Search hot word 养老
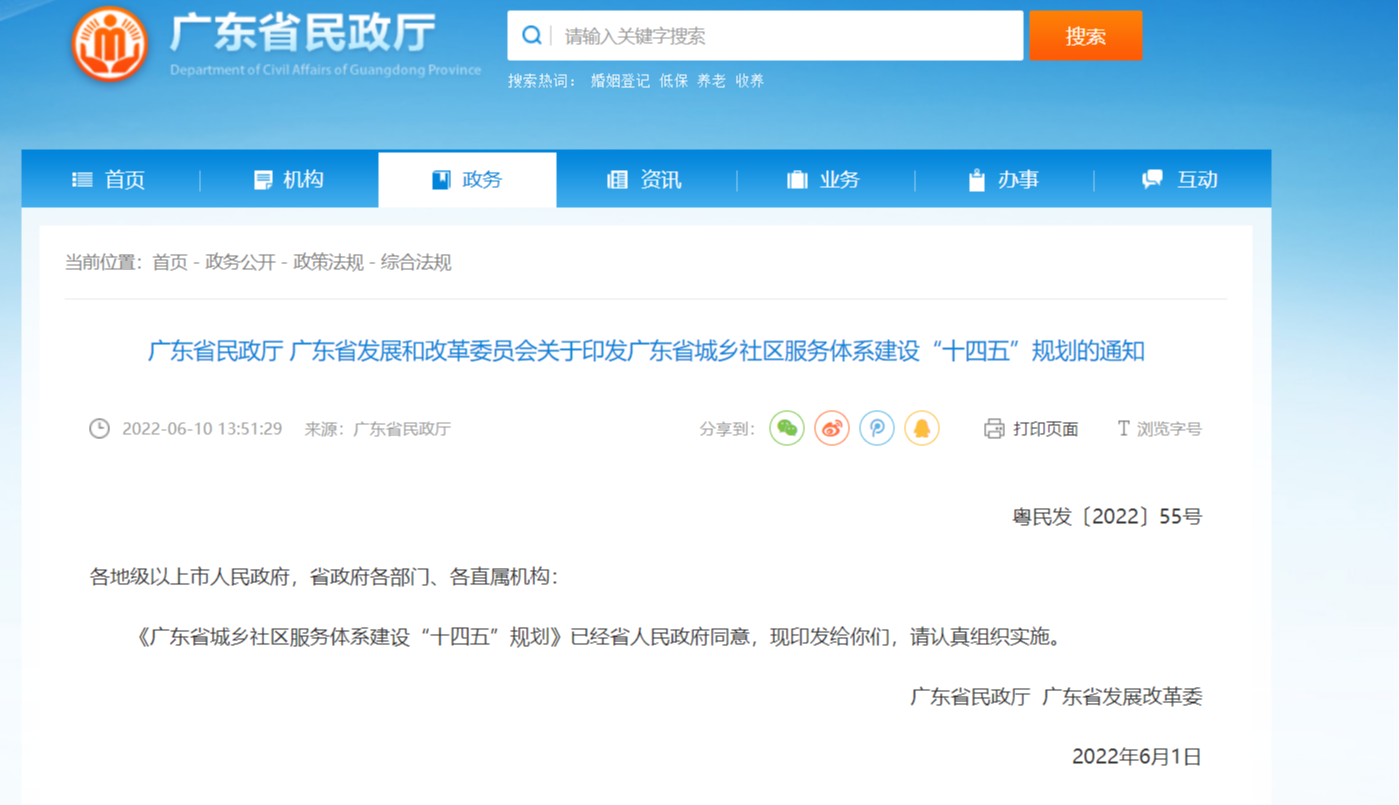Image resolution: width=1399 pixels, height=805 pixels. click(712, 81)
